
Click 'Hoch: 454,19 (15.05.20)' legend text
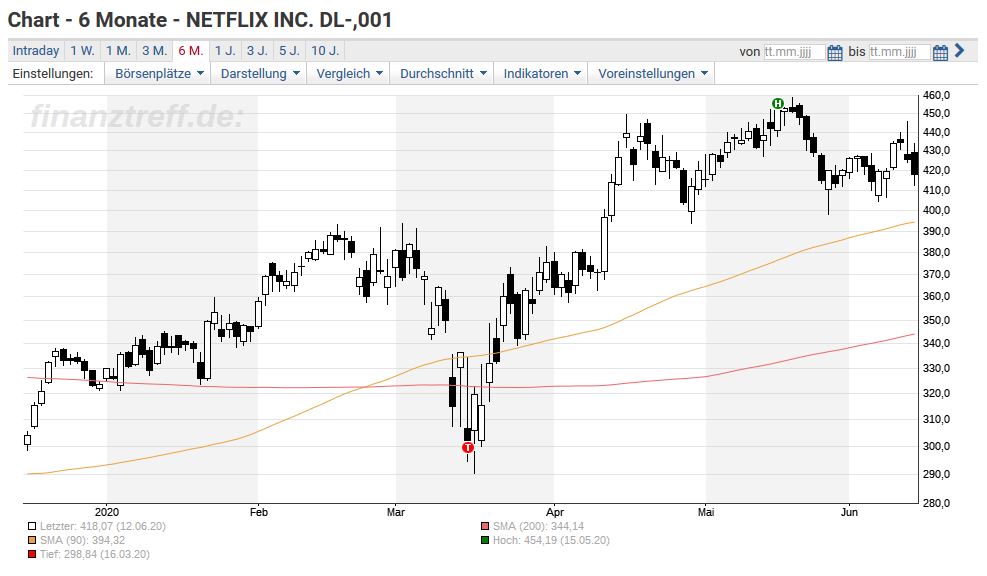point(551,540)
